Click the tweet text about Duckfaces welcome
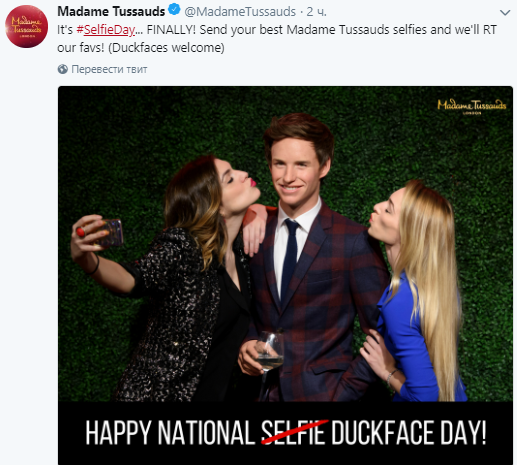The height and width of the screenshot is (465, 517). [x=277, y=38]
